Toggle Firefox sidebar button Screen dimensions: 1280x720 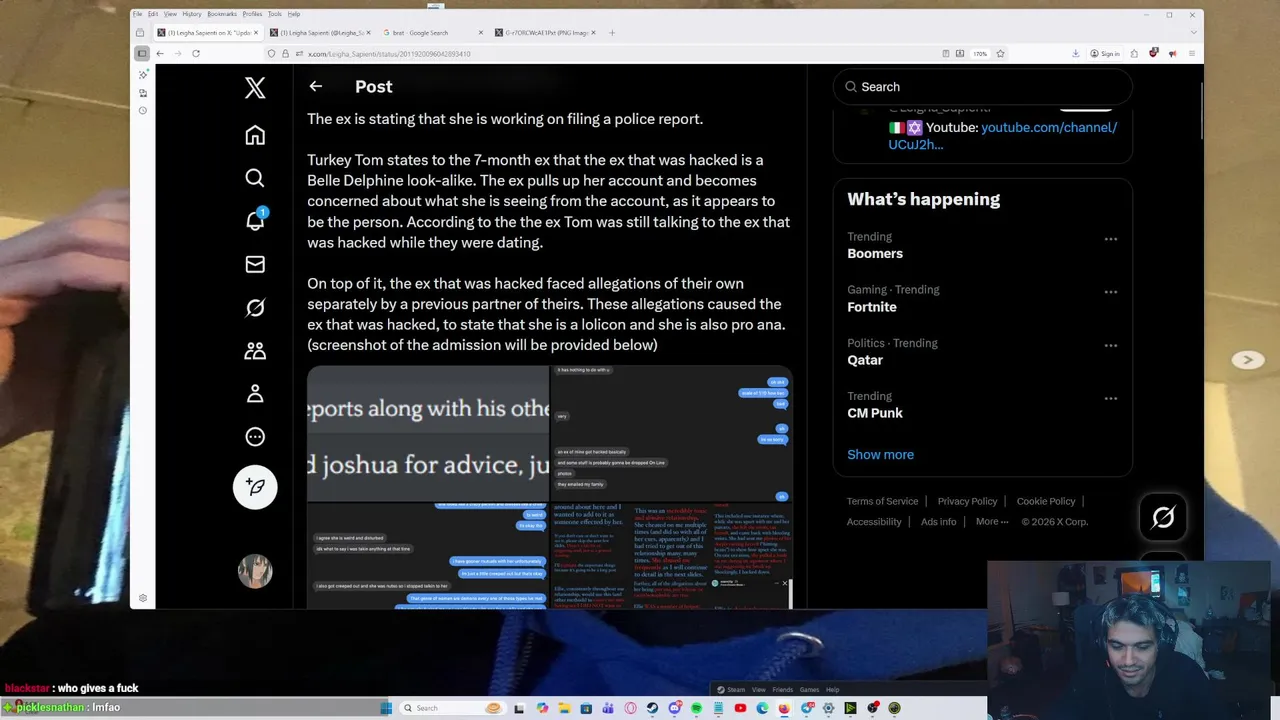[x=142, y=53]
